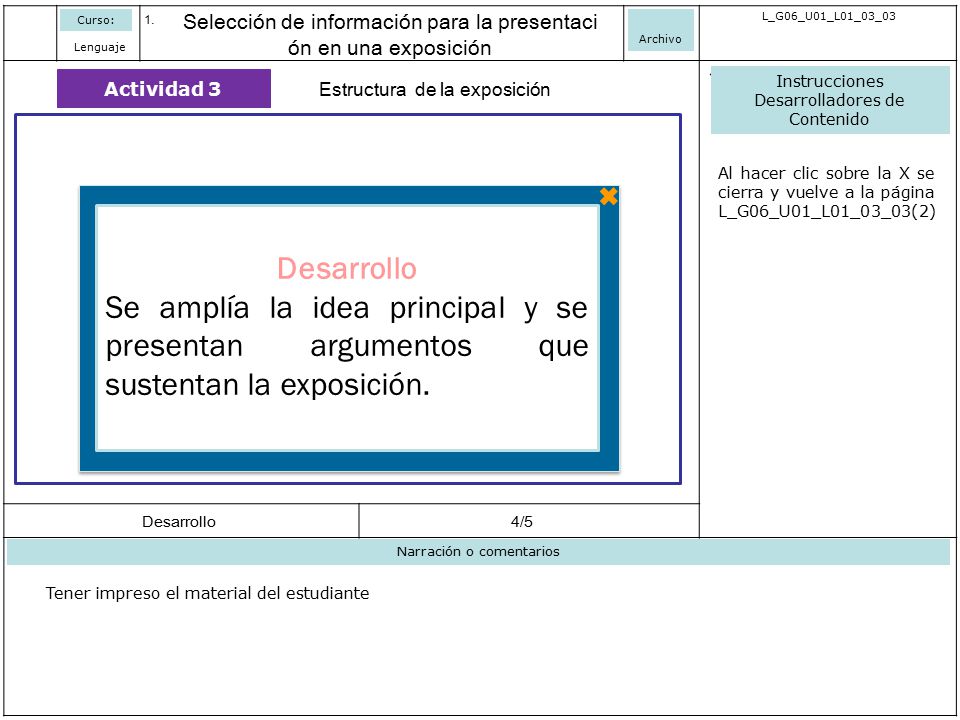
Task: Click the pink 'Desarrollo' popup title
Action: [x=347, y=268]
